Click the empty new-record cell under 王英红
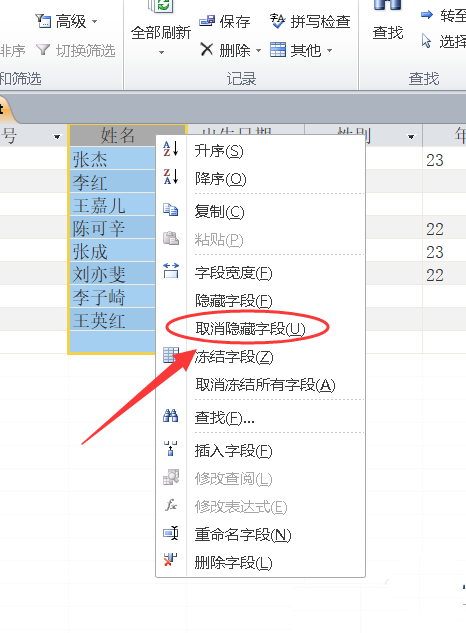The height and width of the screenshot is (633, 466). (112, 342)
